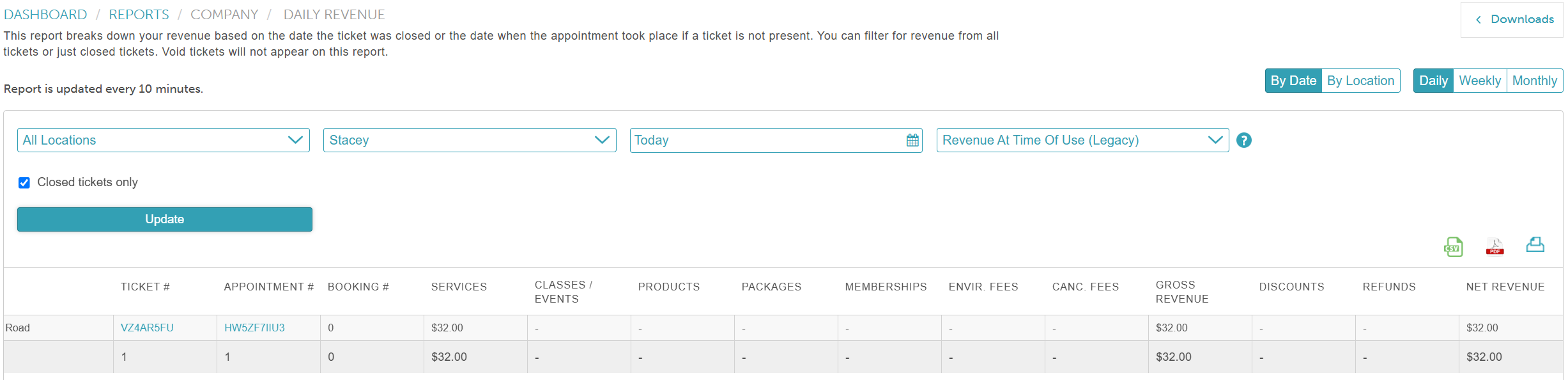Screen dimensions: 1568x380
Task: Switch to Monthly tab
Action: tap(1534, 81)
